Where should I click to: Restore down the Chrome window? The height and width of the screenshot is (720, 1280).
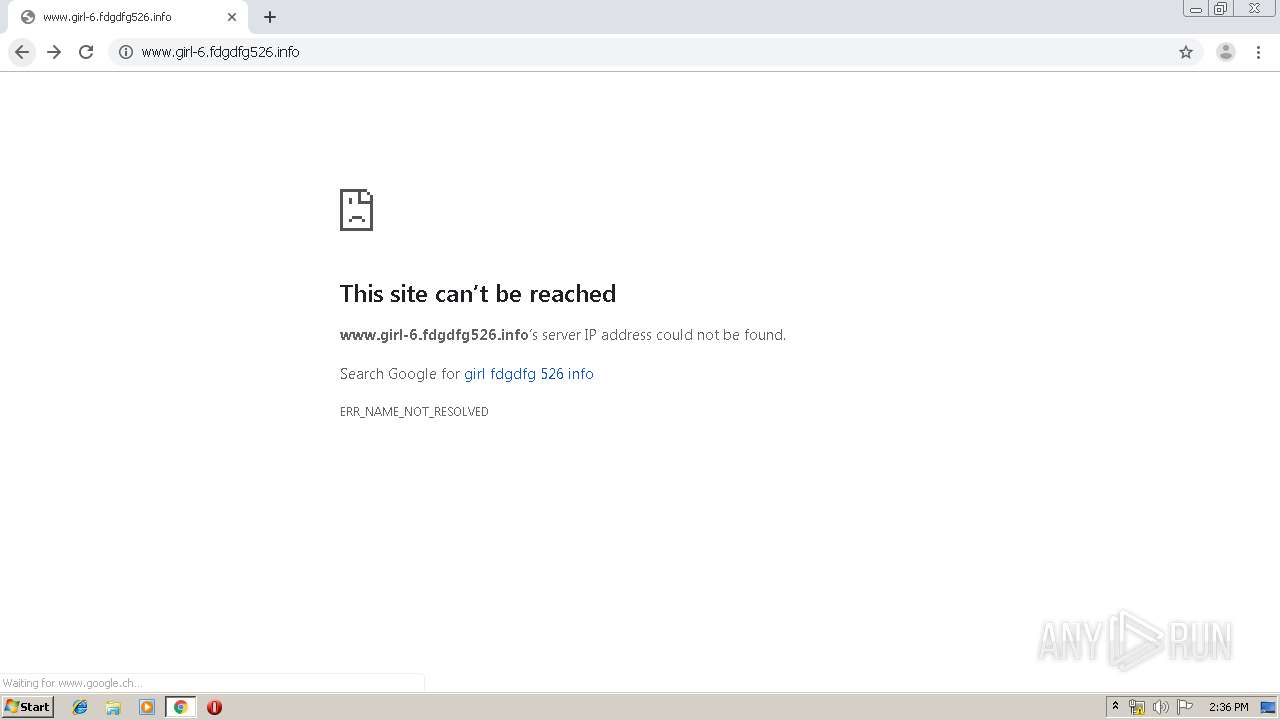pos(1221,9)
